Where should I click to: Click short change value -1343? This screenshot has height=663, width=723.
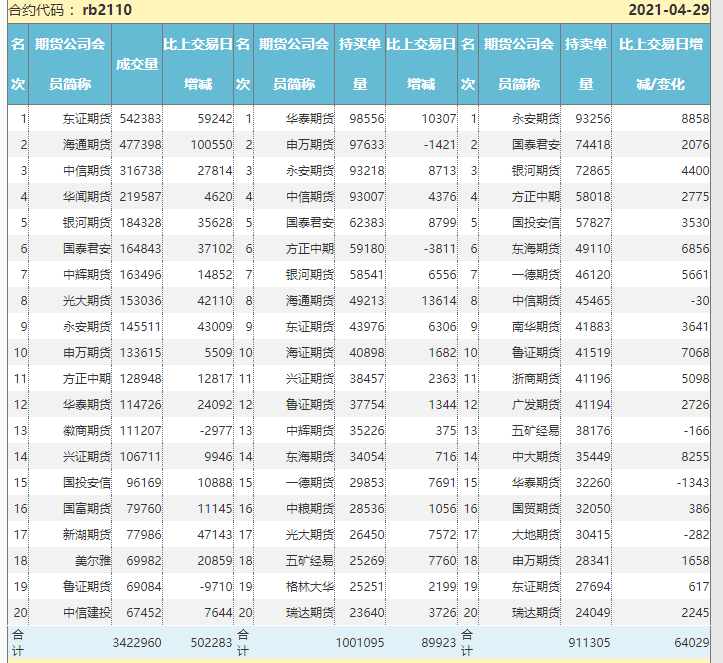point(693,483)
